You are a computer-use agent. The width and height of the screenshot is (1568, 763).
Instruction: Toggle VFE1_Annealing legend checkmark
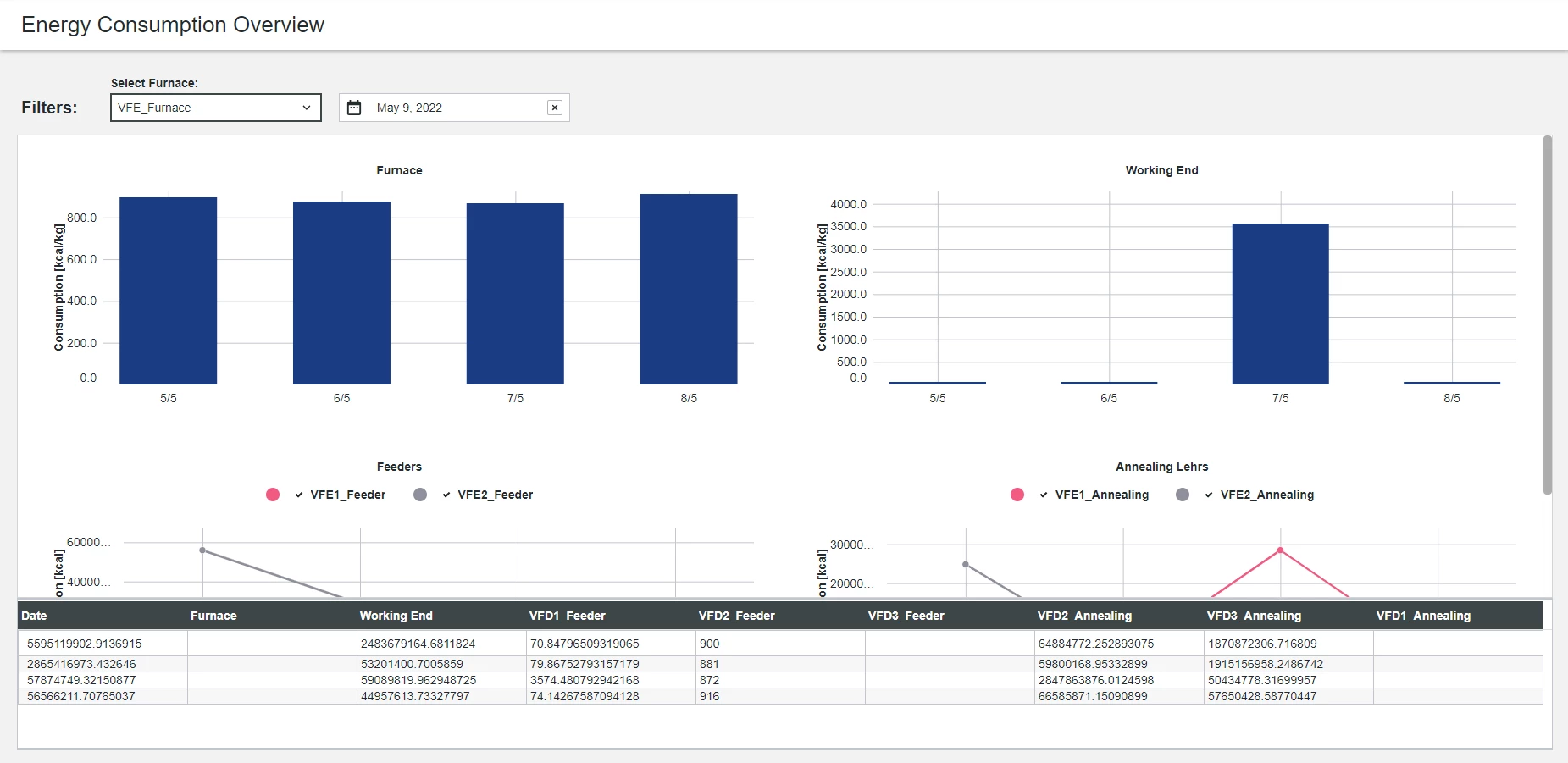(x=1044, y=495)
